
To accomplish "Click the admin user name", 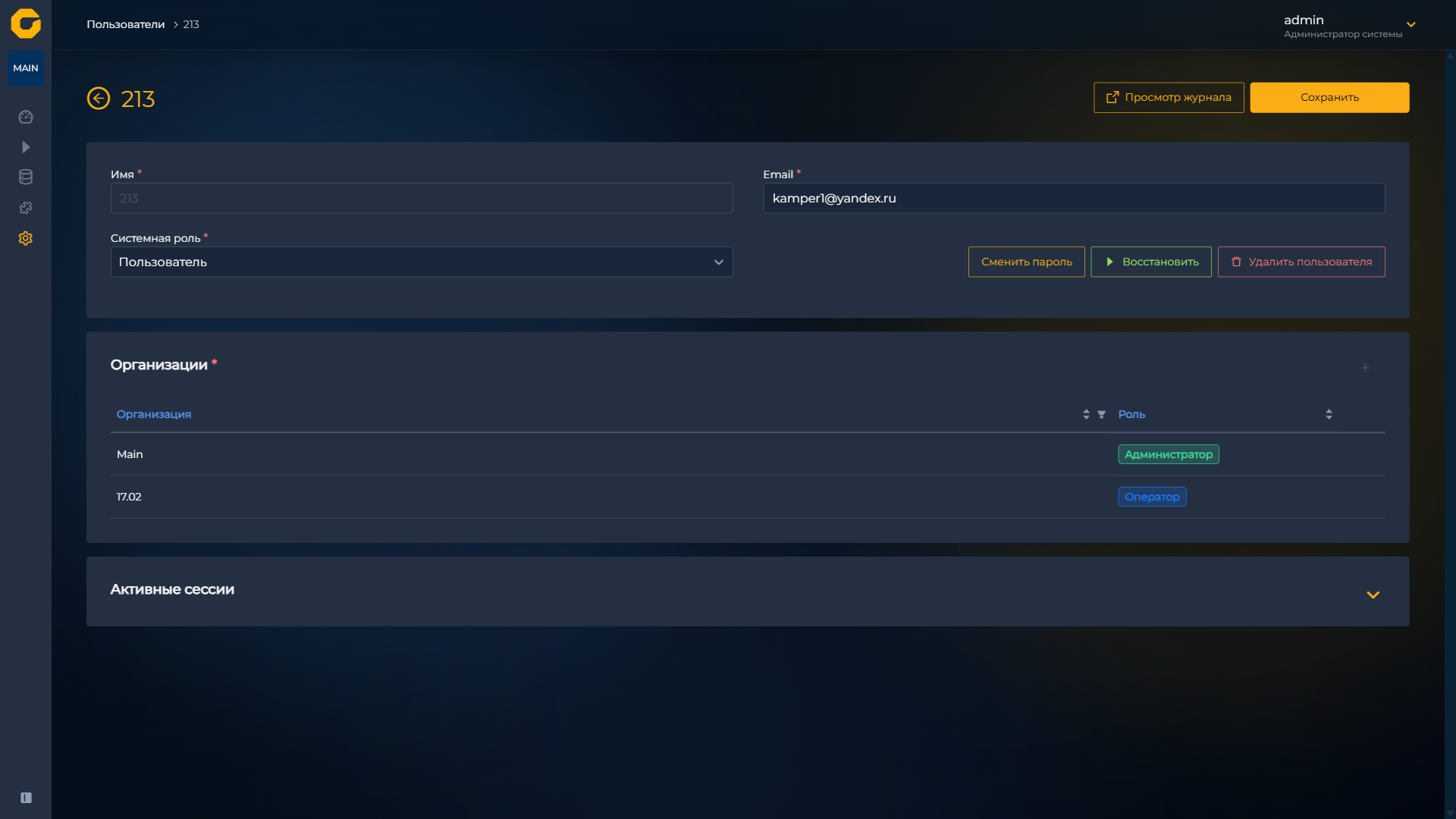I will 1304,20.
